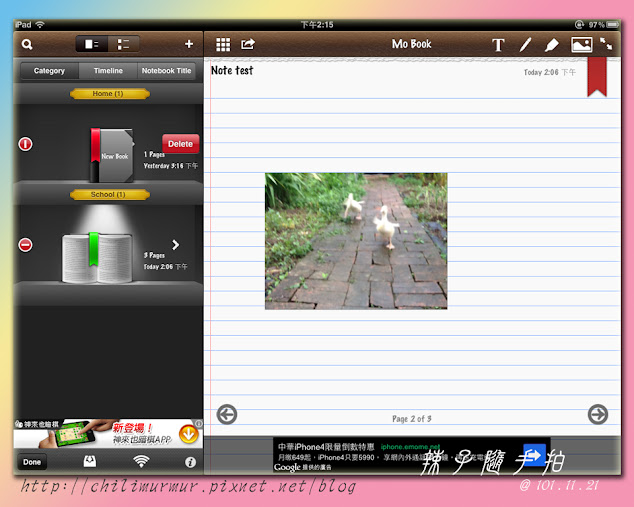Open the Wi-Fi sharing icon in sidebar footer
This screenshot has height=507, width=634.
click(x=141, y=461)
